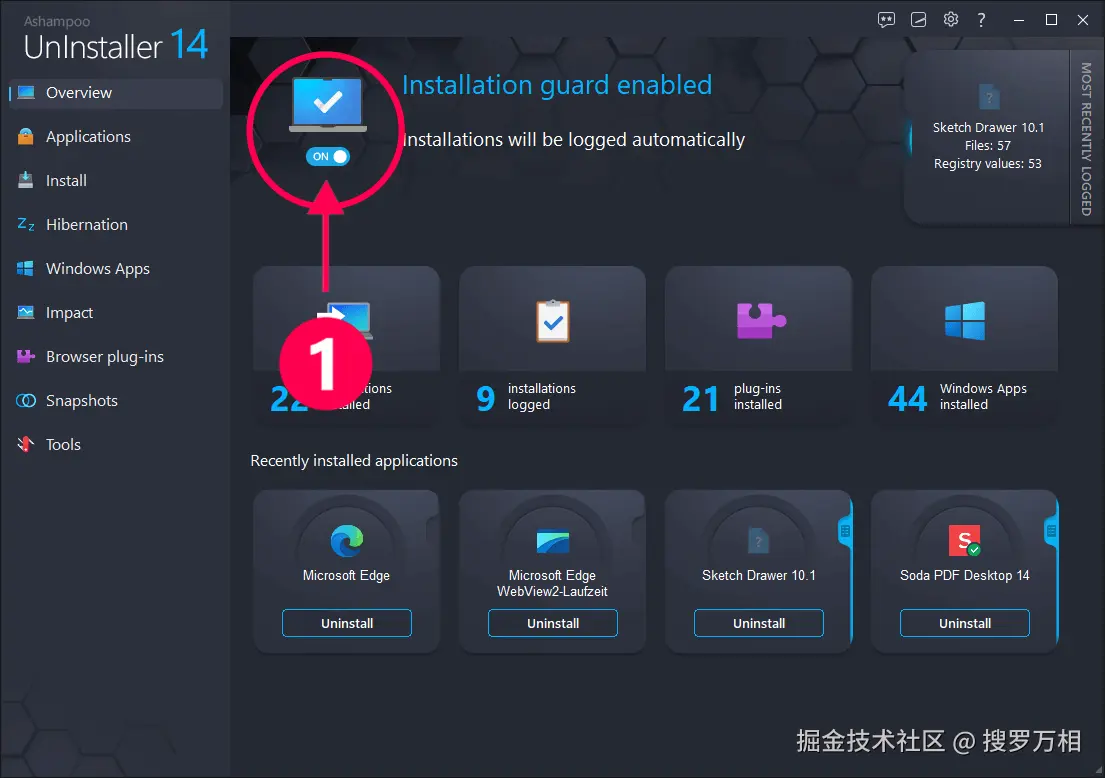1105x778 pixels.
Task: Open the Snapshots section
Action: 116,400
